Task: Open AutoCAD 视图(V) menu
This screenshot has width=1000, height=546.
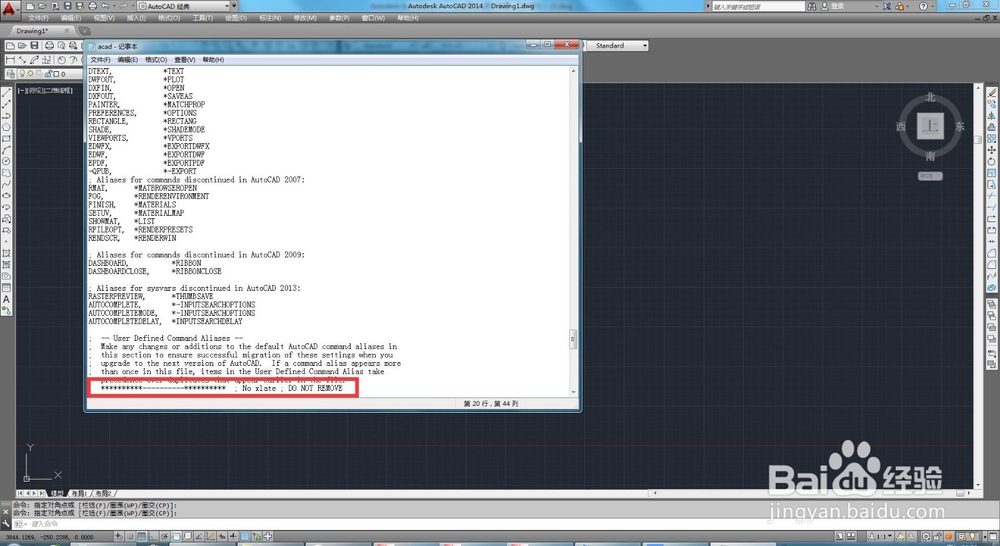Action: click(x=104, y=18)
